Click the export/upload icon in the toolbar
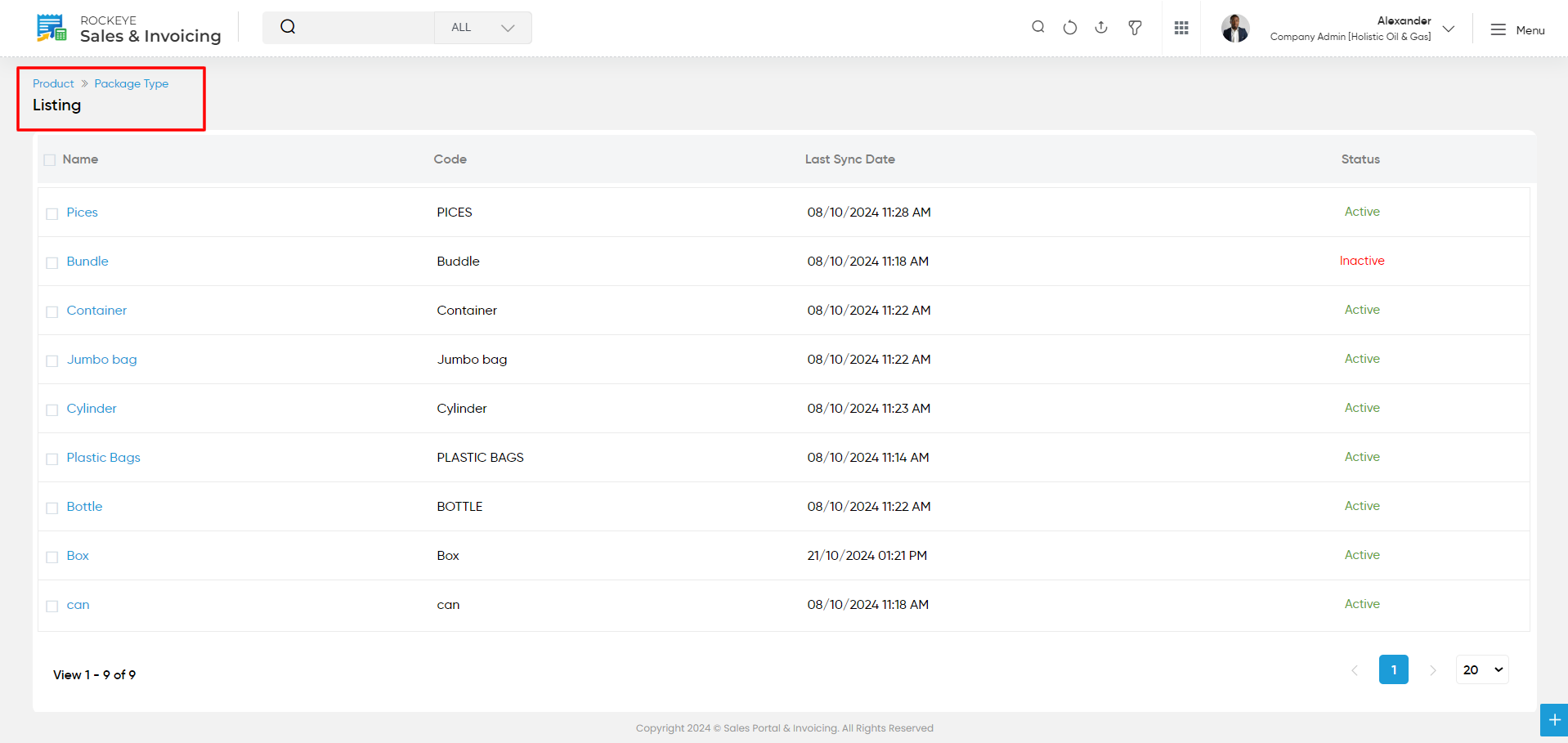Viewport: 1568px width, 743px height. pos(1101,27)
